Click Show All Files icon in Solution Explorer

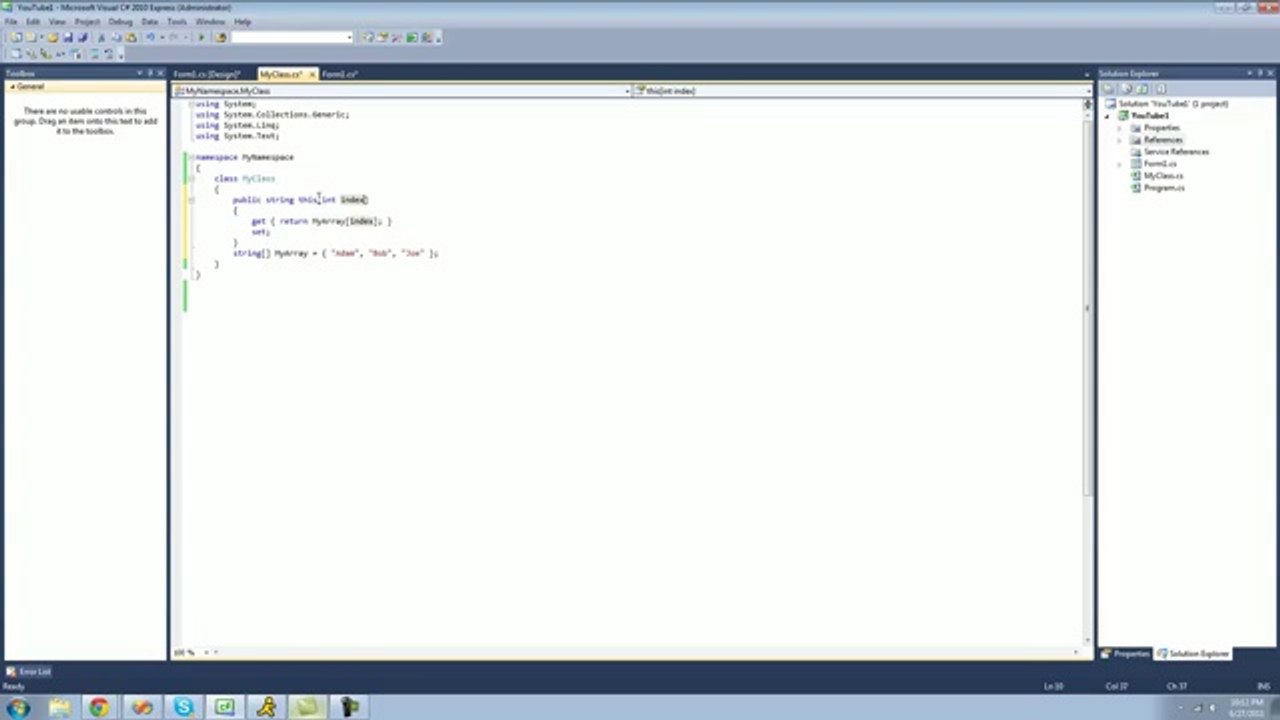1125,89
